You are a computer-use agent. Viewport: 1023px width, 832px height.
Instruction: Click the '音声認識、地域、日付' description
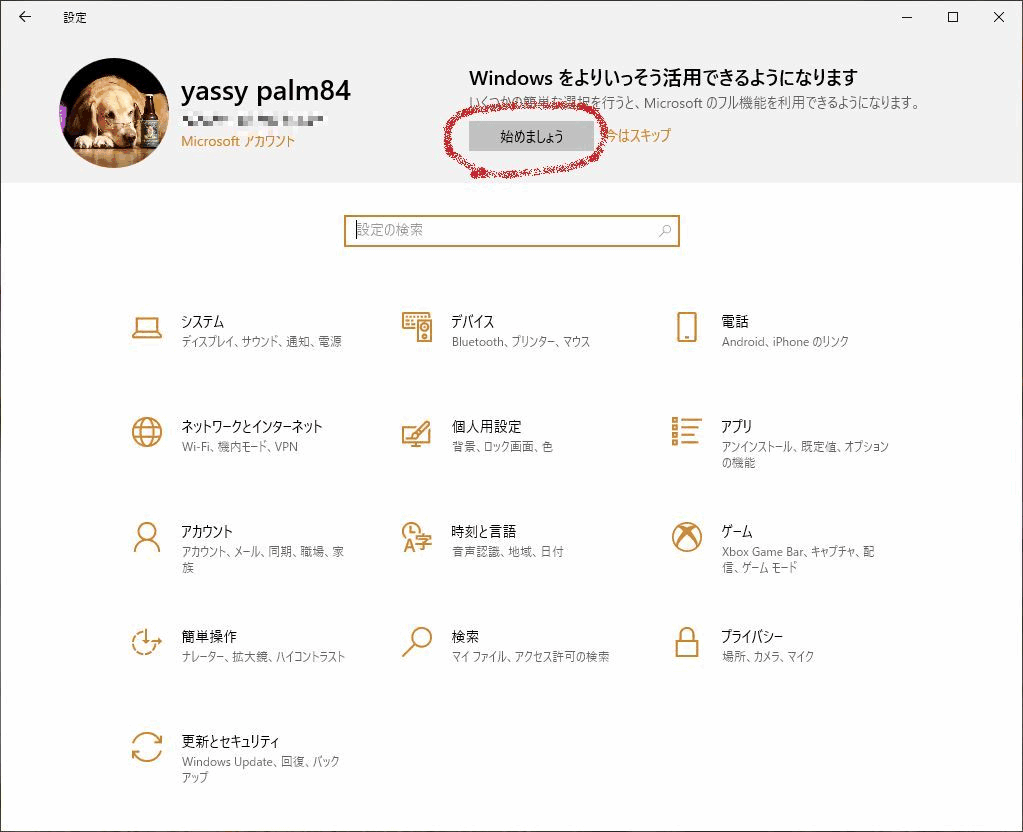tap(507, 552)
